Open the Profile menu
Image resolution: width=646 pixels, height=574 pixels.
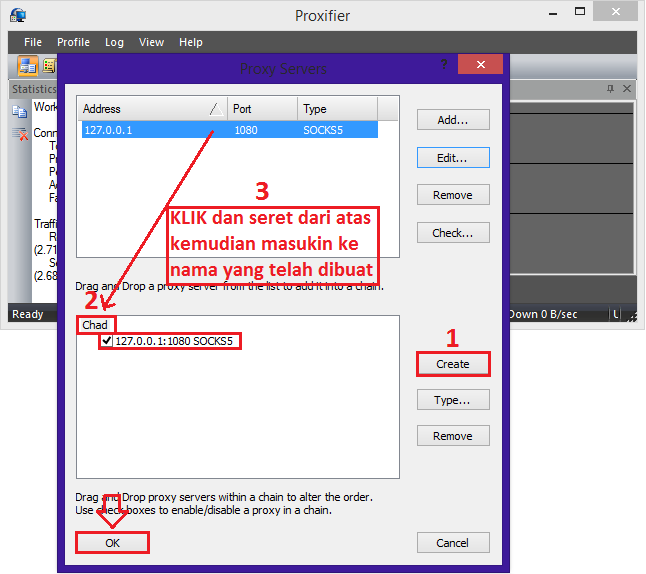(x=73, y=42)
